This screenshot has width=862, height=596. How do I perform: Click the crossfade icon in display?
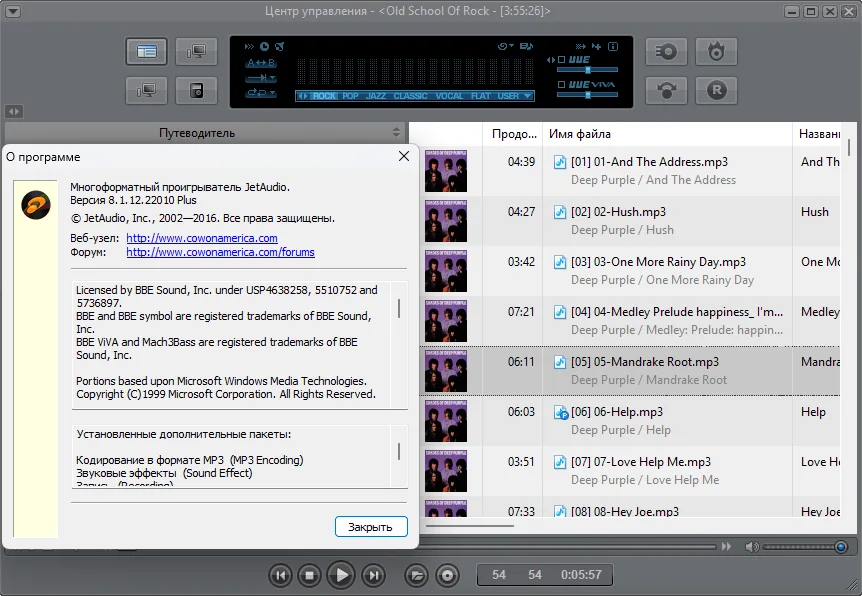[x=581, y=47]
